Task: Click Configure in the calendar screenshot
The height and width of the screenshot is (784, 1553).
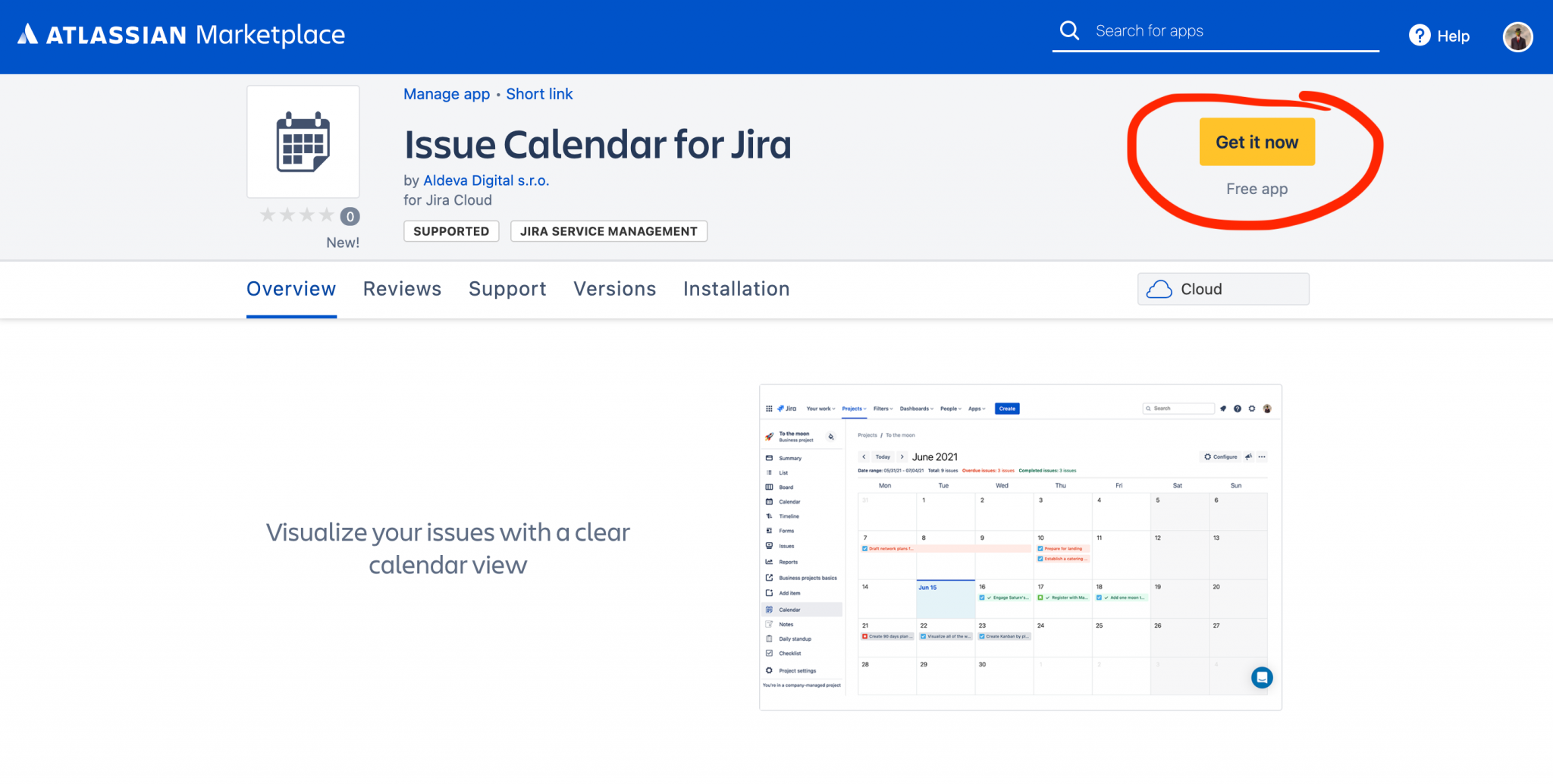Action: click(x=1221, y=457)
